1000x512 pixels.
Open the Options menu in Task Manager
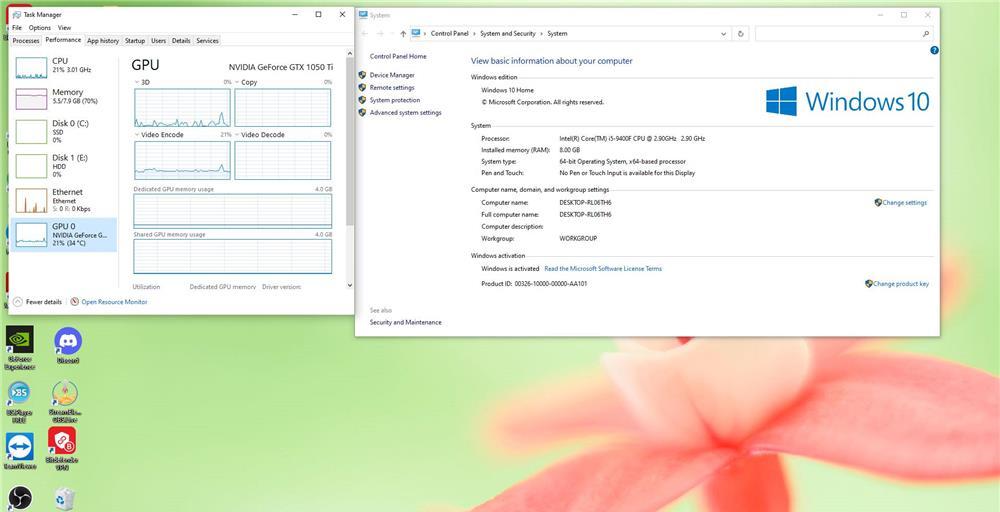click(x=40, y=28)
